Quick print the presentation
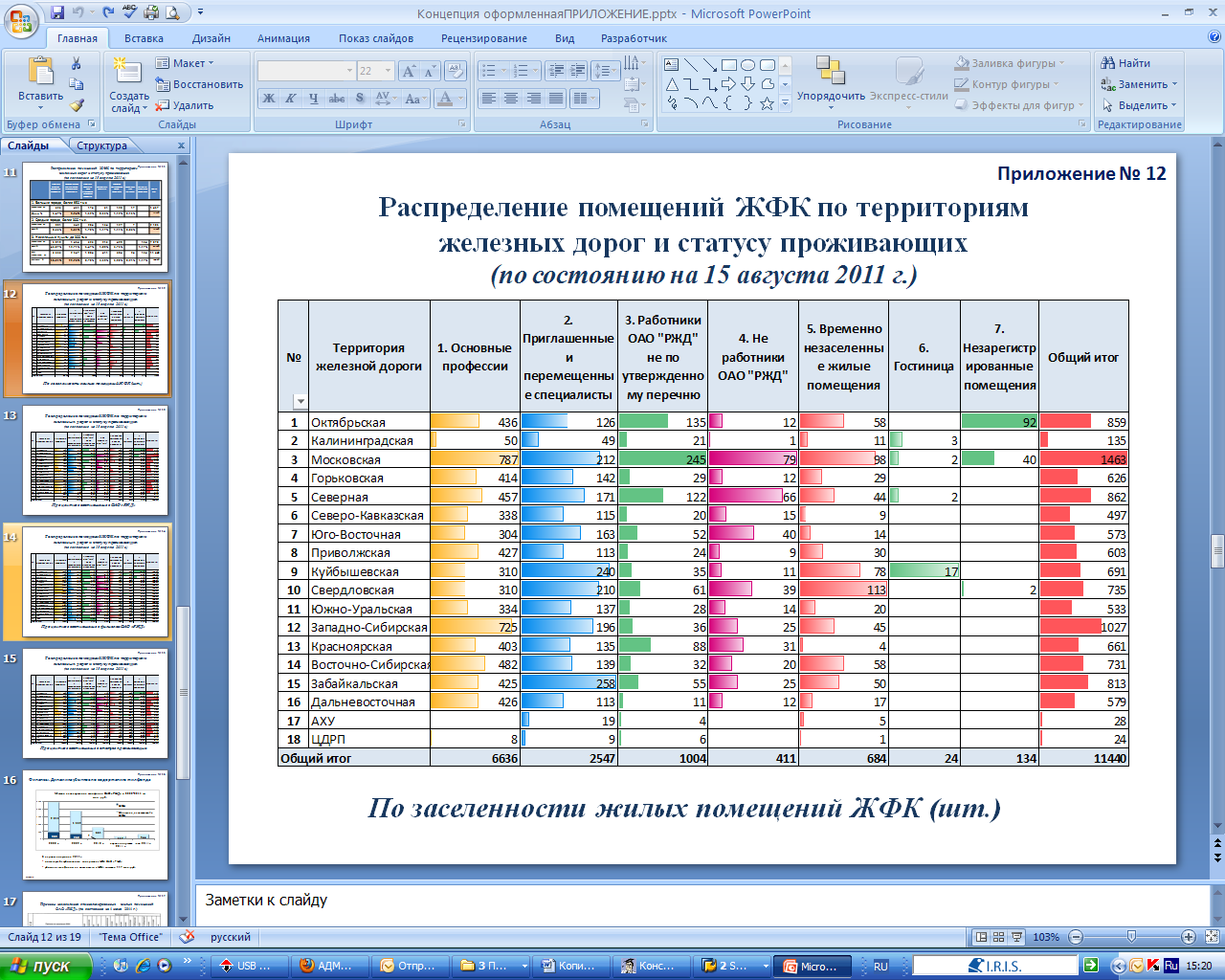Image resolution: width=1225 pixels, height=980 pixels. point(152,13)
